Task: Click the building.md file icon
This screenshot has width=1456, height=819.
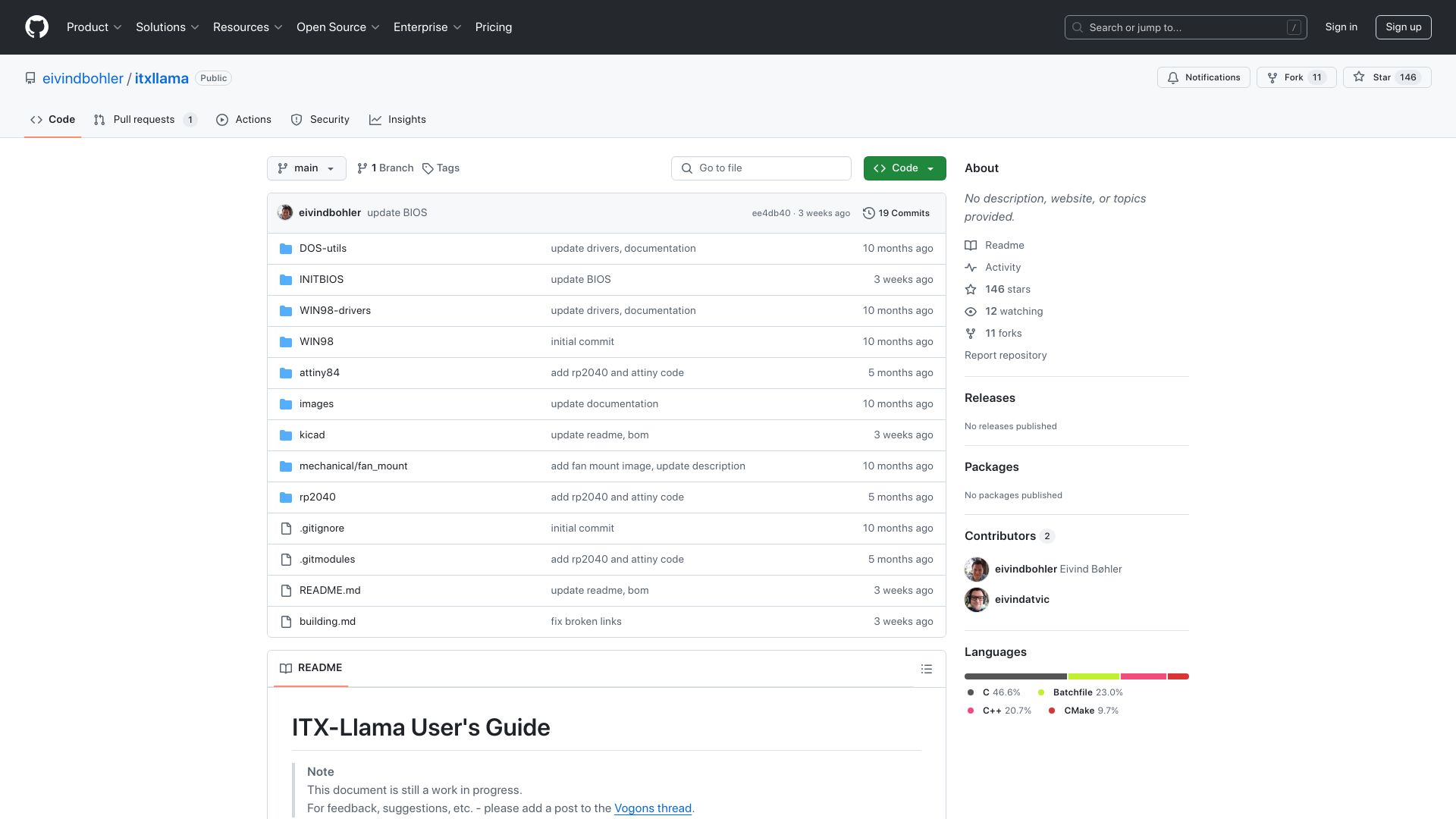Action: (x=286, y=622)
